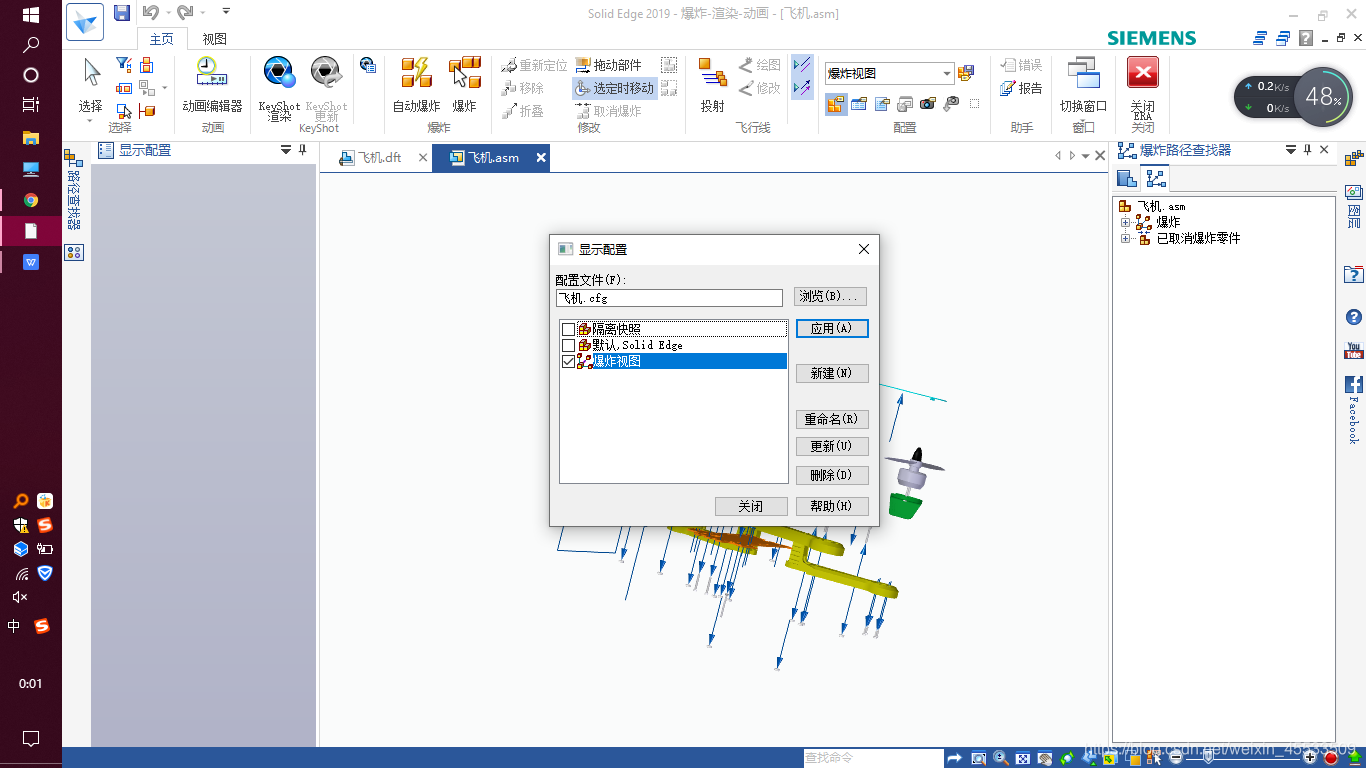Close the 飞机.asm document tab
The image size is (1366, 768).
(x=541, y=157)
